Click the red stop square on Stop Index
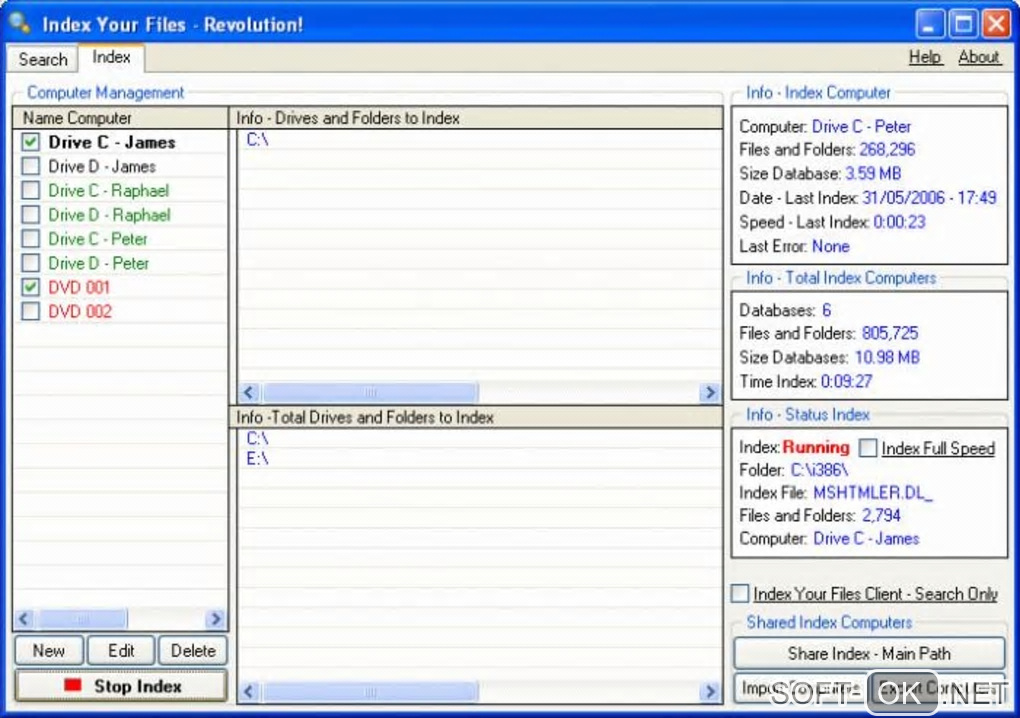The image size is (1020, 718). (74, 685)
